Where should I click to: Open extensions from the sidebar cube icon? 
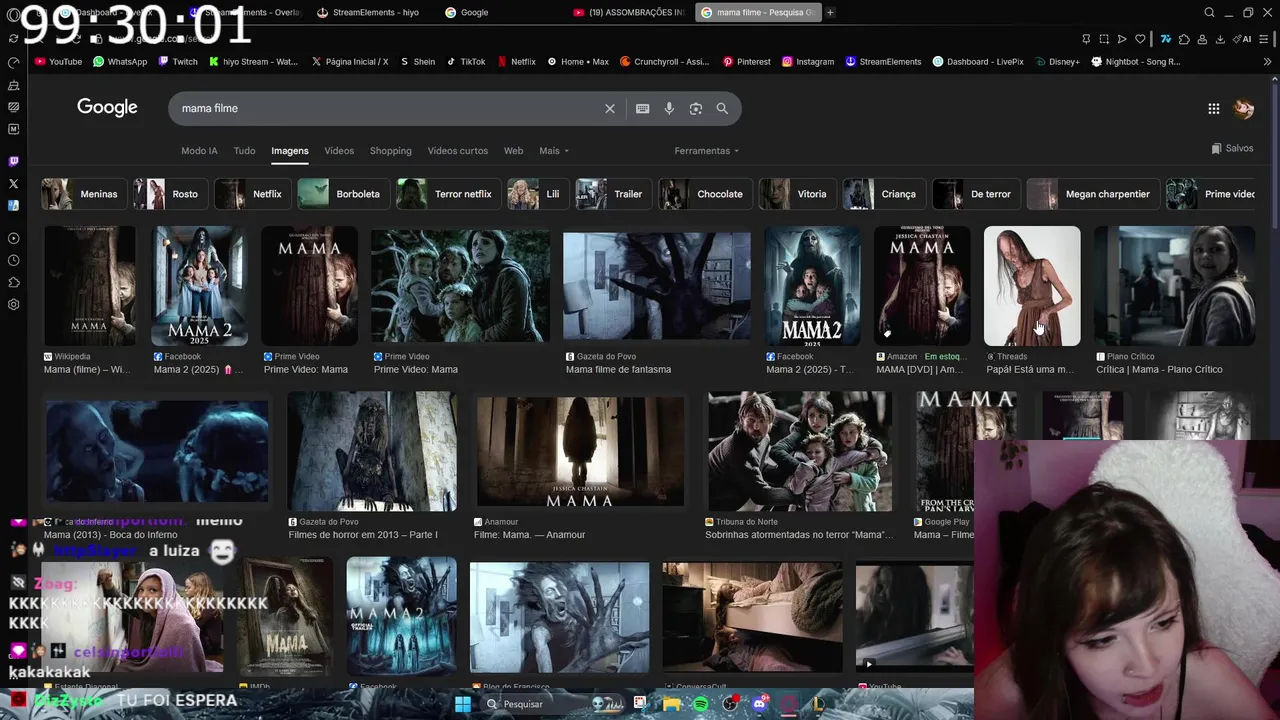coord(13,282)
